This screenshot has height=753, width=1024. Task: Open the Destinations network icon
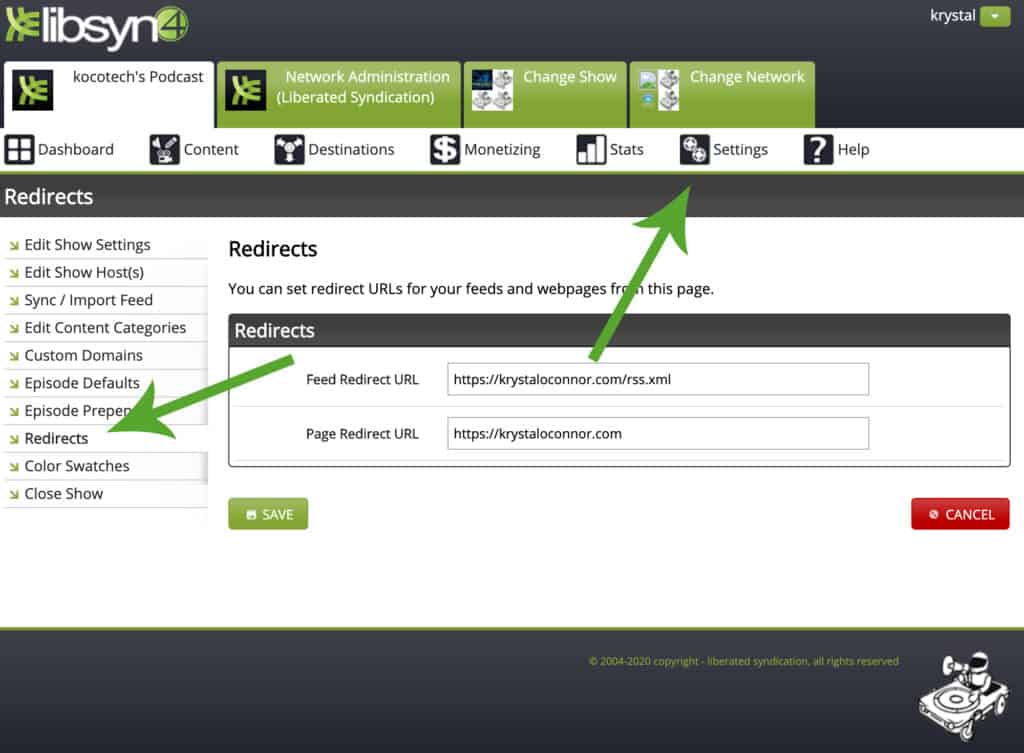(x=289, y=150)
